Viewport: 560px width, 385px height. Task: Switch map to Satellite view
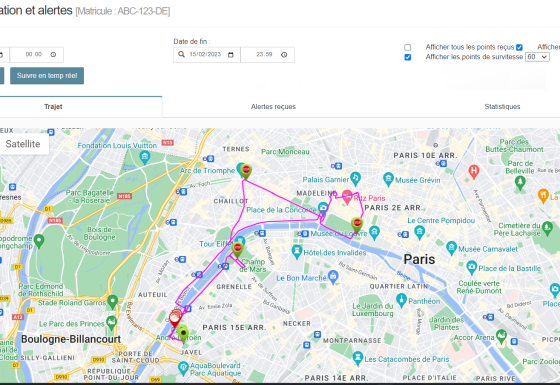click(x=23, y=144)
